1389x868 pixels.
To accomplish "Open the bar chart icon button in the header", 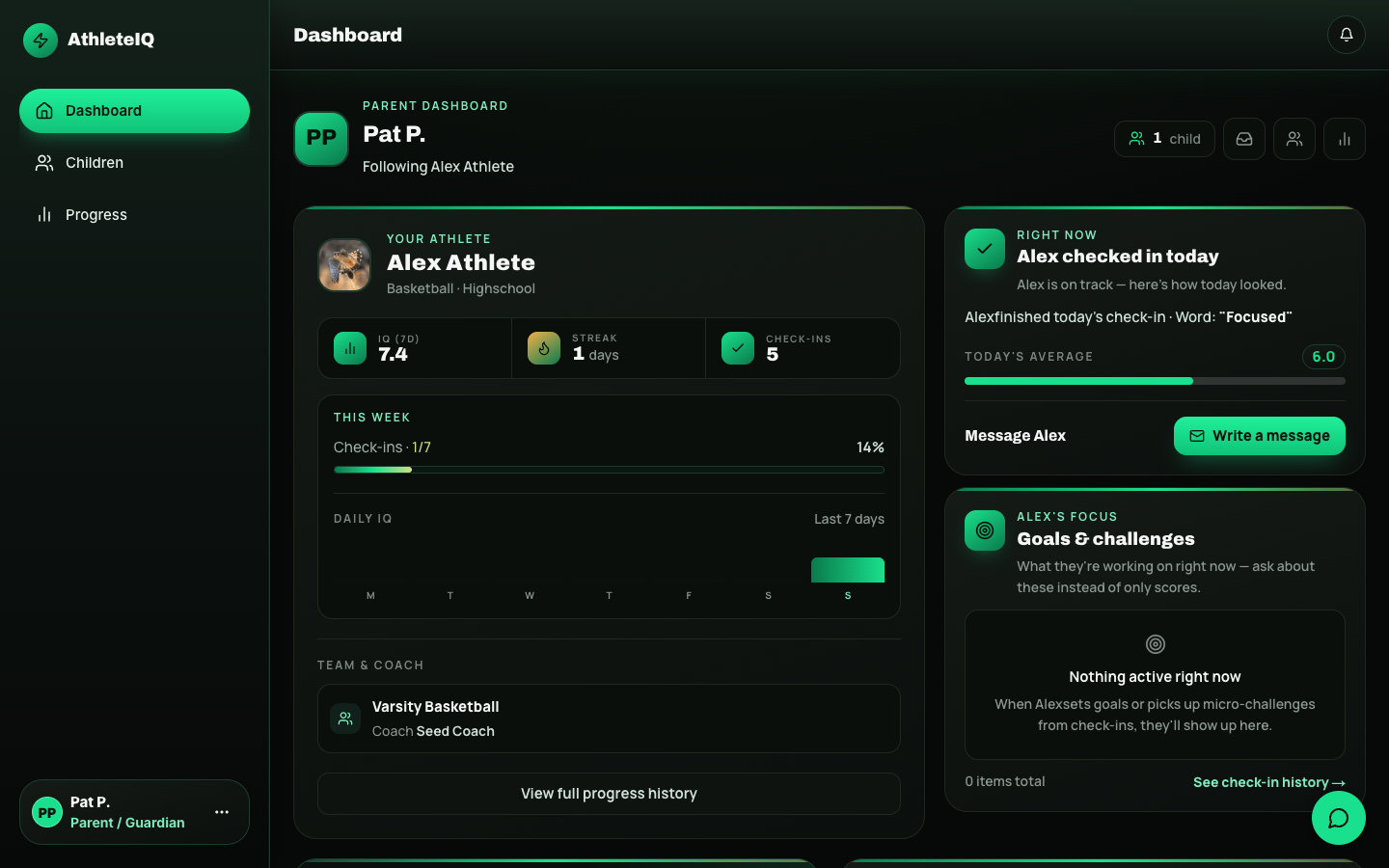I will tap(1345, 139).
